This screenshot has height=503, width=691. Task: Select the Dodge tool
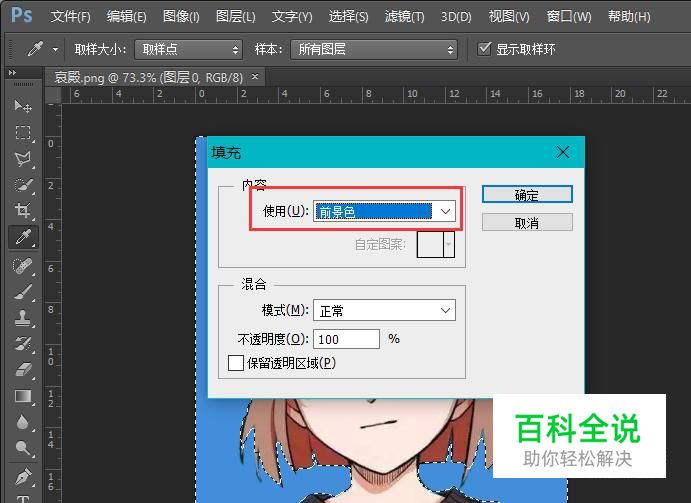tap(23, 448)
